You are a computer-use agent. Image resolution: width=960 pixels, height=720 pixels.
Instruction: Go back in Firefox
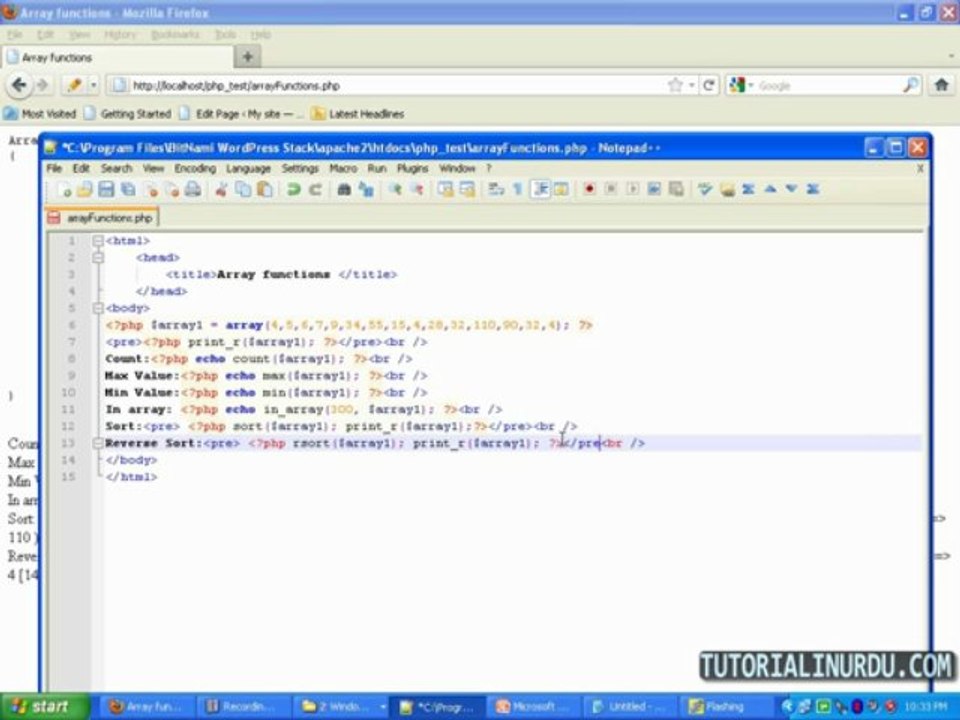pos(19,85)
